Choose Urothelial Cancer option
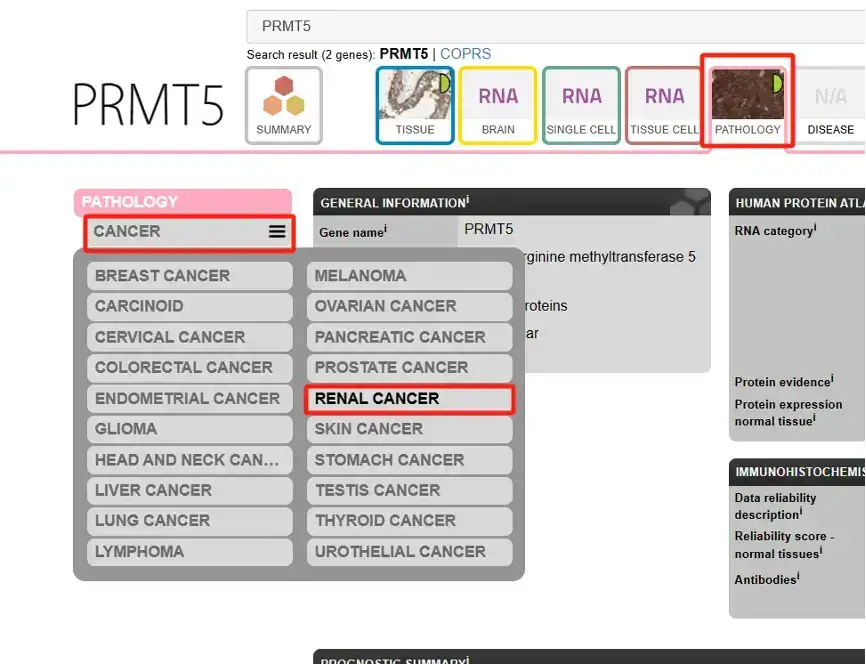The height and width of the screenshot is (664, 866). pos(409,551)
